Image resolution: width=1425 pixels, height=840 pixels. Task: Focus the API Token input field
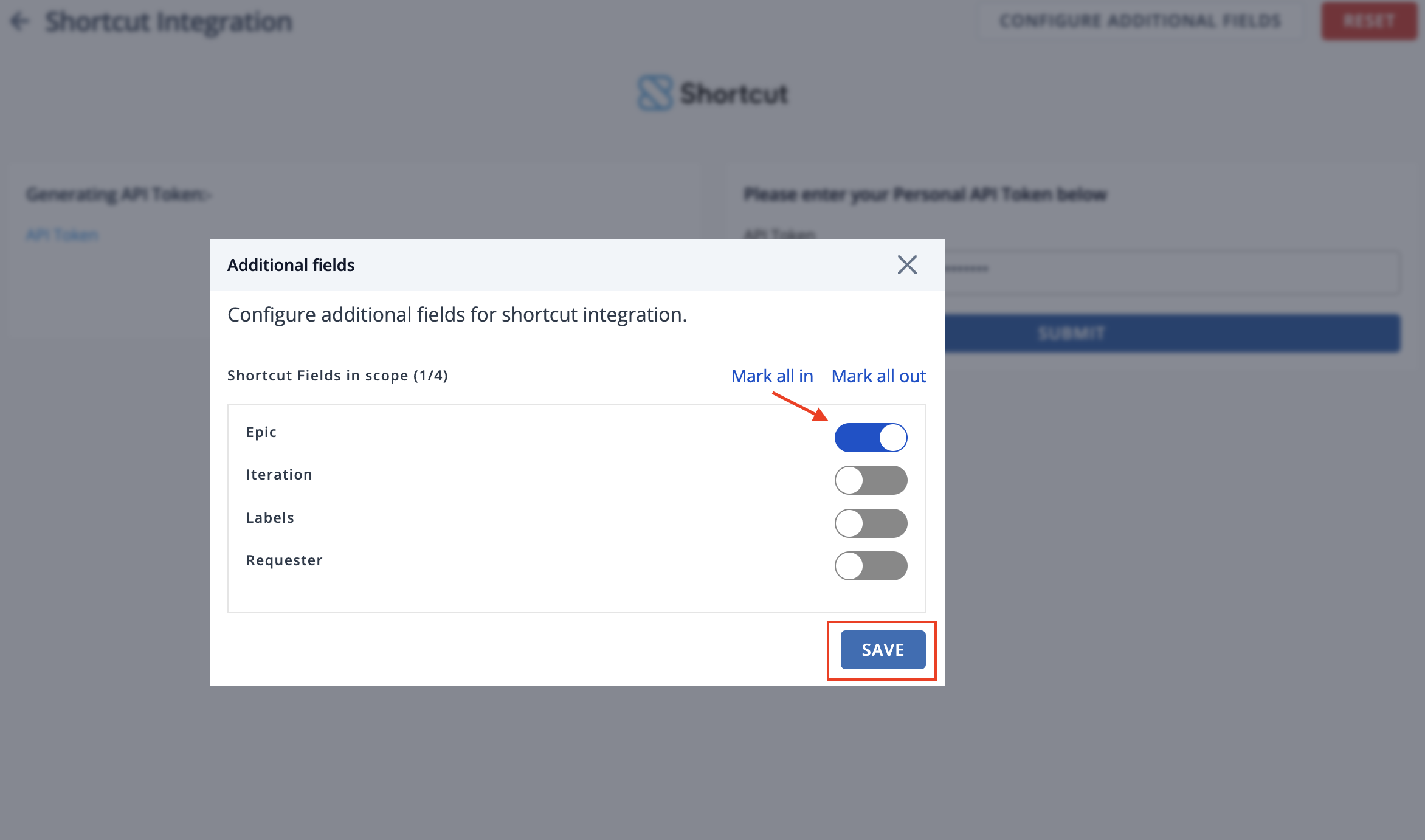click(1173, 272)
